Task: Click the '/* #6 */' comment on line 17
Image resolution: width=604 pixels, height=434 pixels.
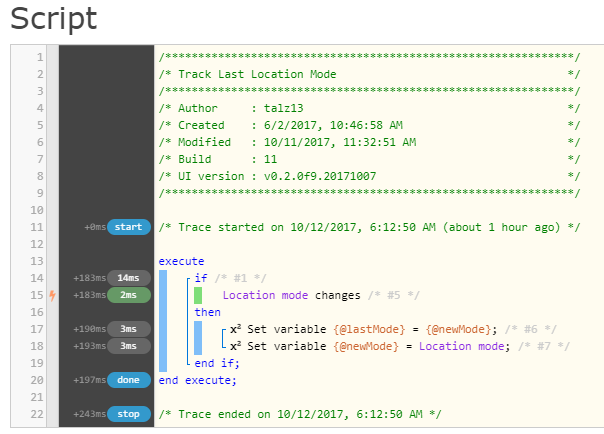Action: click(531, 329)
